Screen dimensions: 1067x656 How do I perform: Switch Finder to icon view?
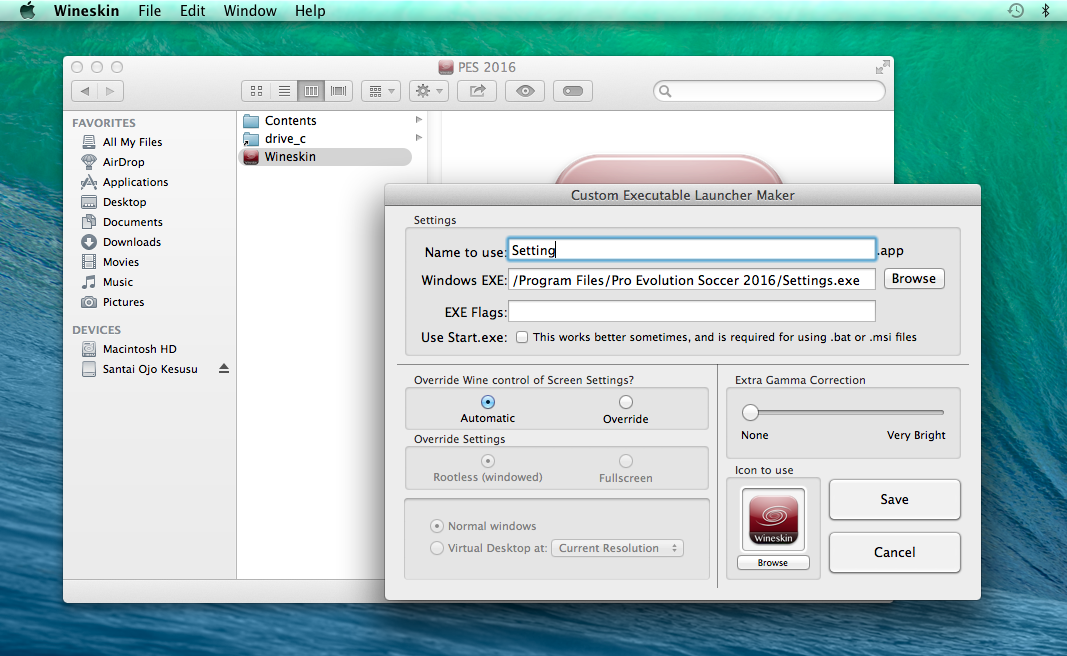(x=256, y=91)
